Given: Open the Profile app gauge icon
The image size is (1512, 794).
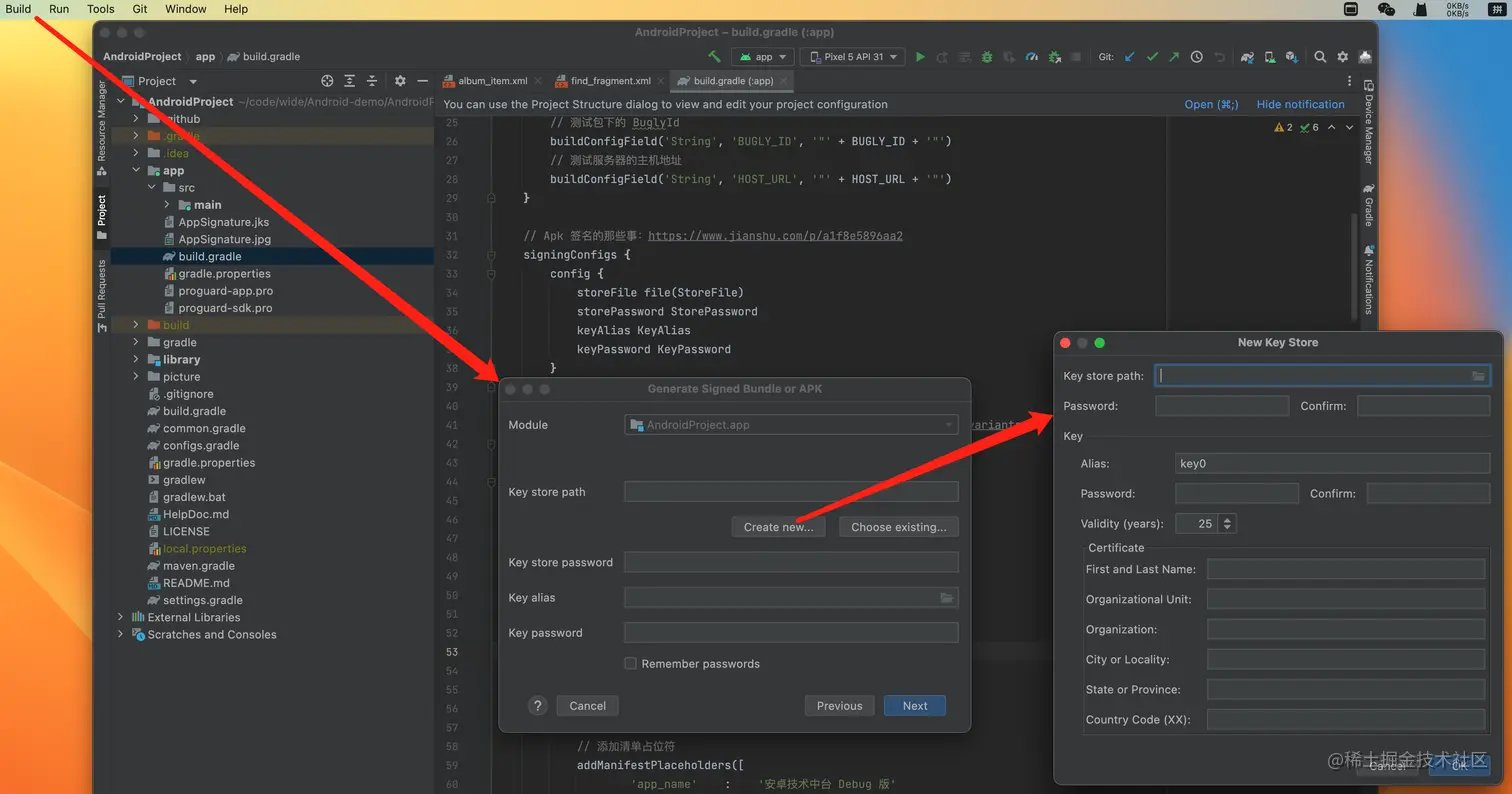Looking at the screenshot, I should [x=1032, y=57].
